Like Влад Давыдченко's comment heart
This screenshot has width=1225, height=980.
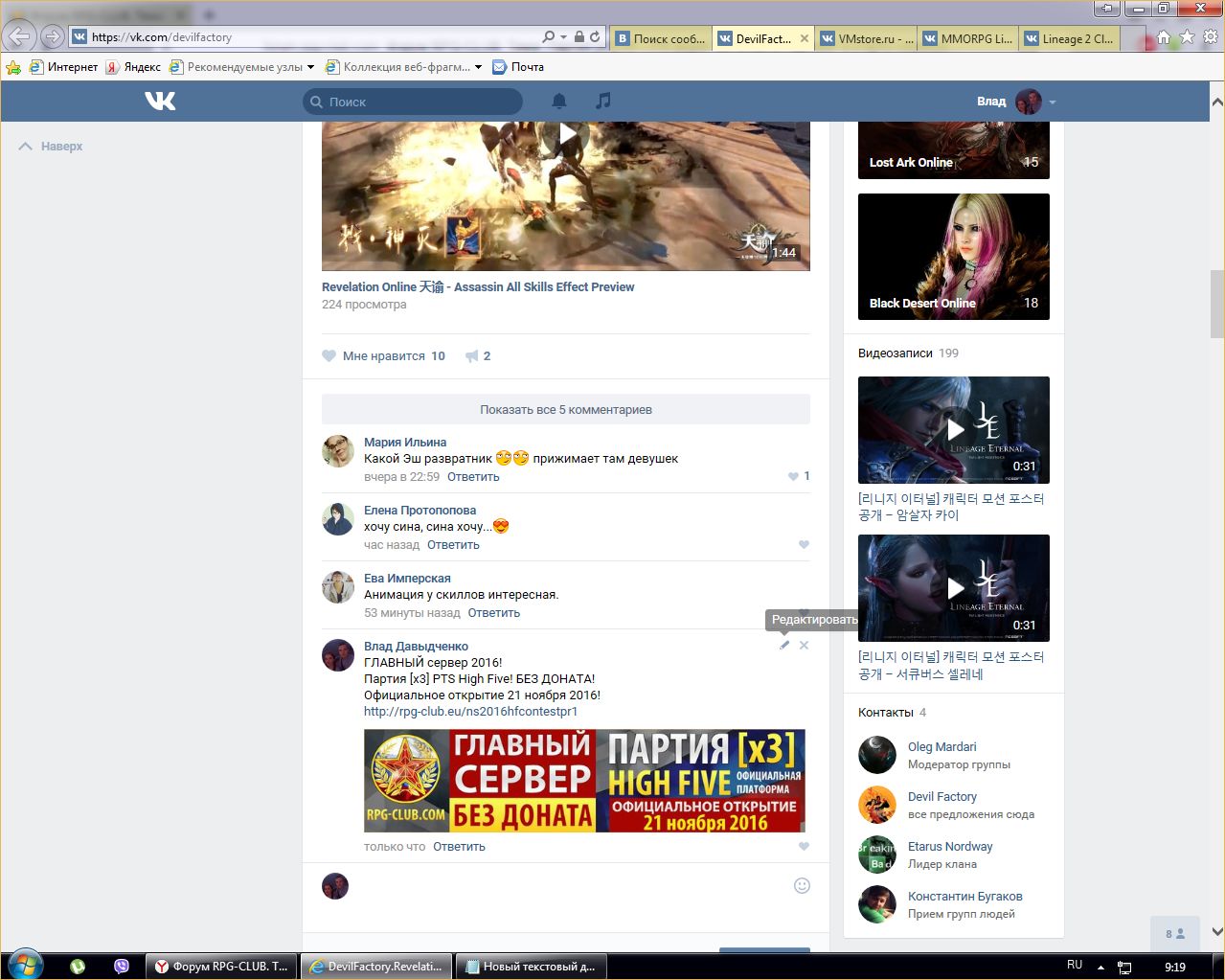click(x=804, y=846)
